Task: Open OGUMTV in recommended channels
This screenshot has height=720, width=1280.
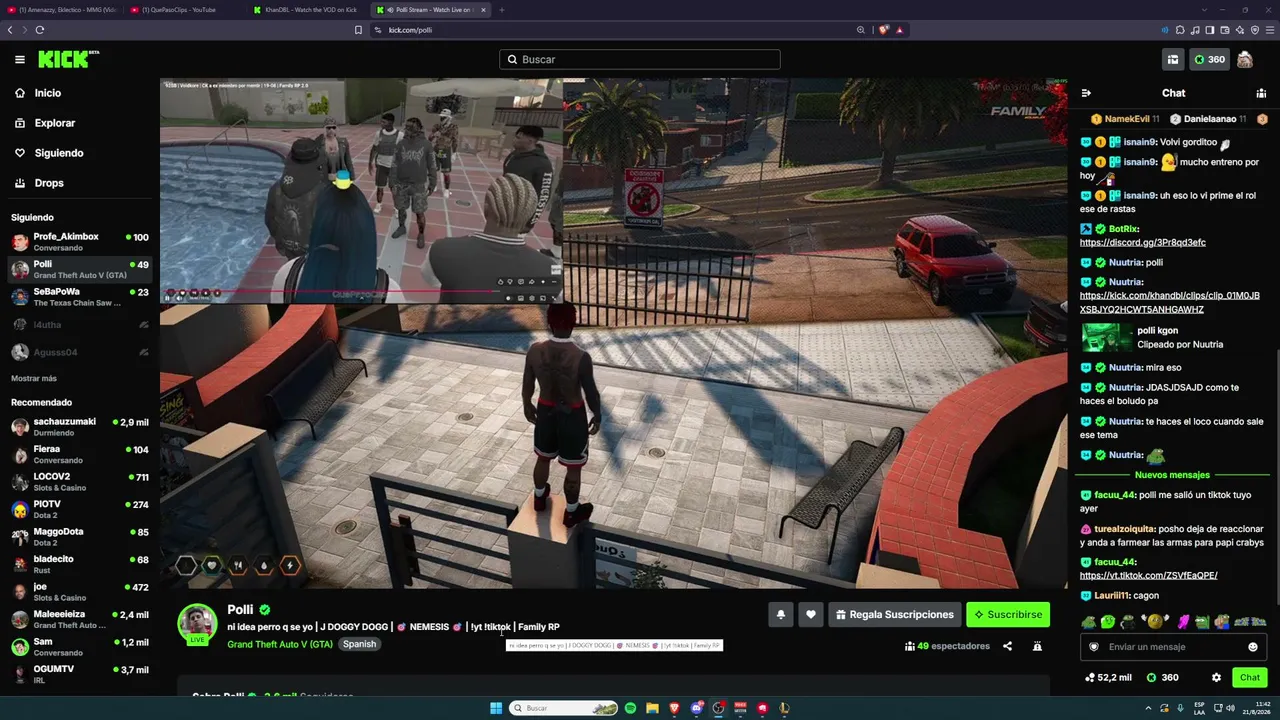Action: click(80, 674)
